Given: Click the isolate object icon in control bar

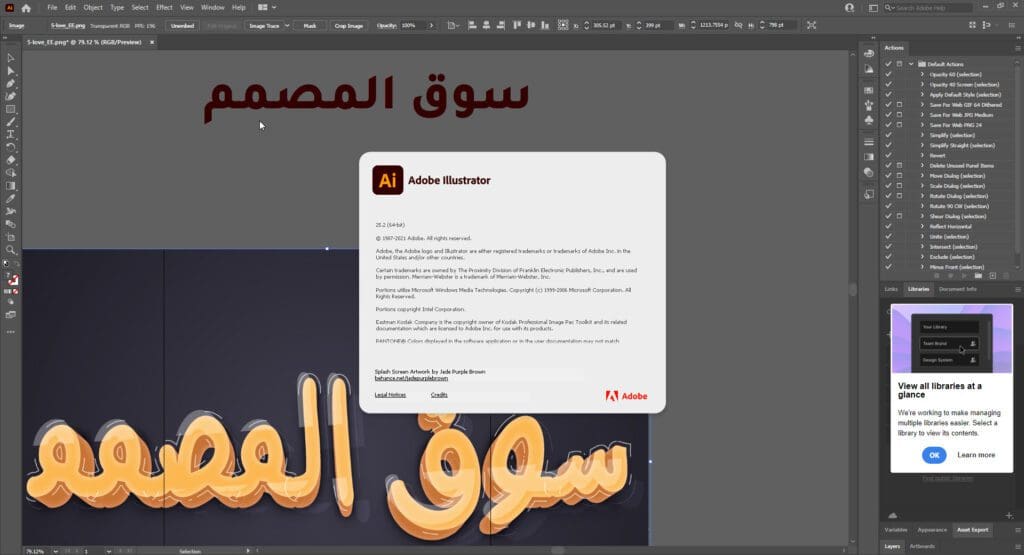Looking at the screenshot, I should pos(812,25).
